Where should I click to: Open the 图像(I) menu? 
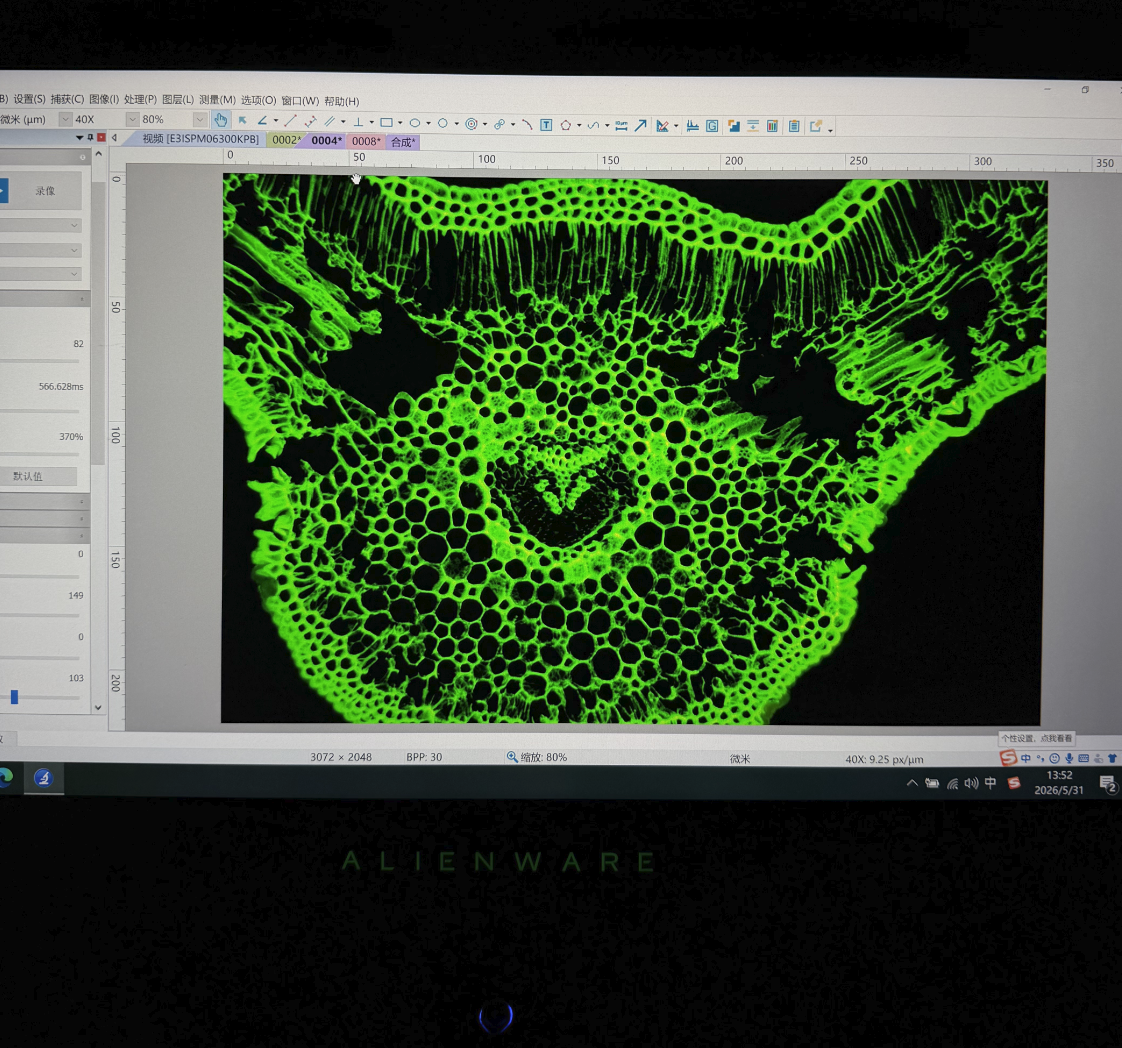(104, 99)
